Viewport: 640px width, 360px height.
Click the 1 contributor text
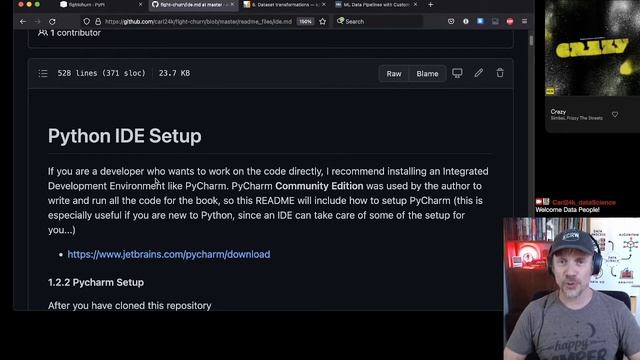75,33
